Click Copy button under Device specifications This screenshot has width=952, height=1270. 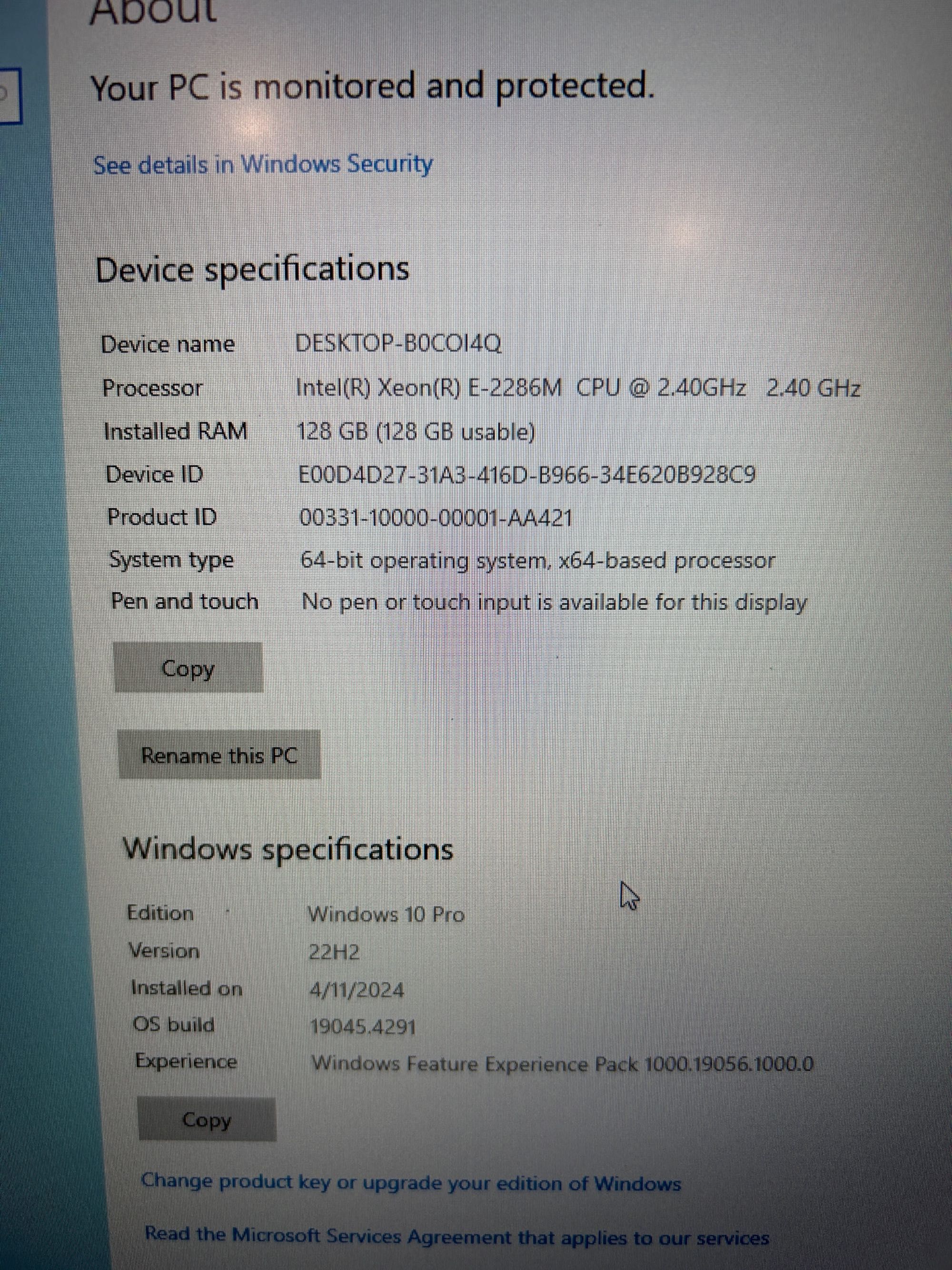pos(188,668)
